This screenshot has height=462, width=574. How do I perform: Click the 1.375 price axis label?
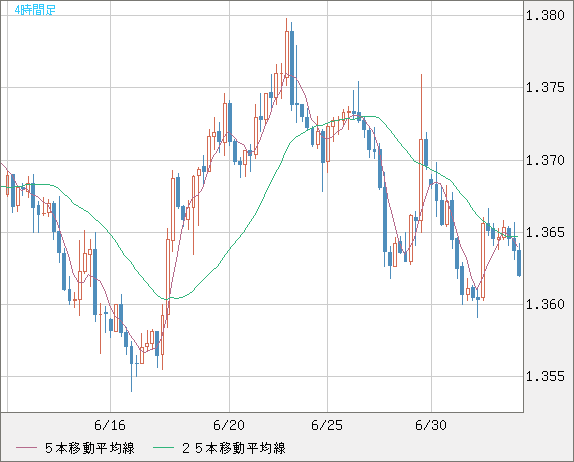click(x=545, y=87)
